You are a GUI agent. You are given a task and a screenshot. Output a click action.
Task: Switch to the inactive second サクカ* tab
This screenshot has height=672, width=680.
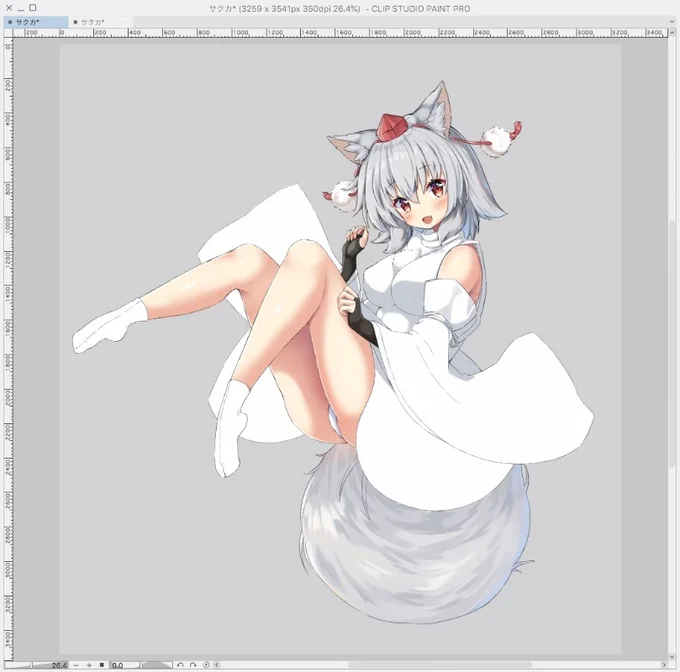pyautogui.click(x=101, y=22)
